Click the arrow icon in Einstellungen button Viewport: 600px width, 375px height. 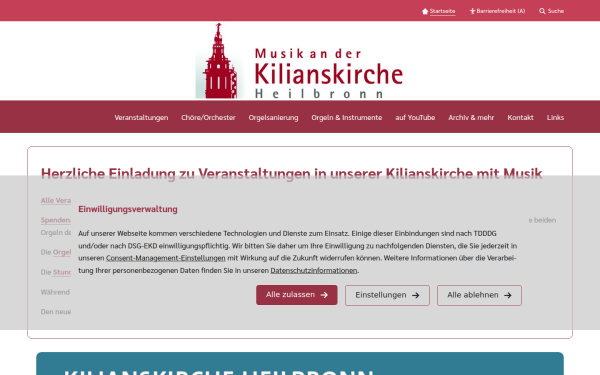click(x=416, y=295)
